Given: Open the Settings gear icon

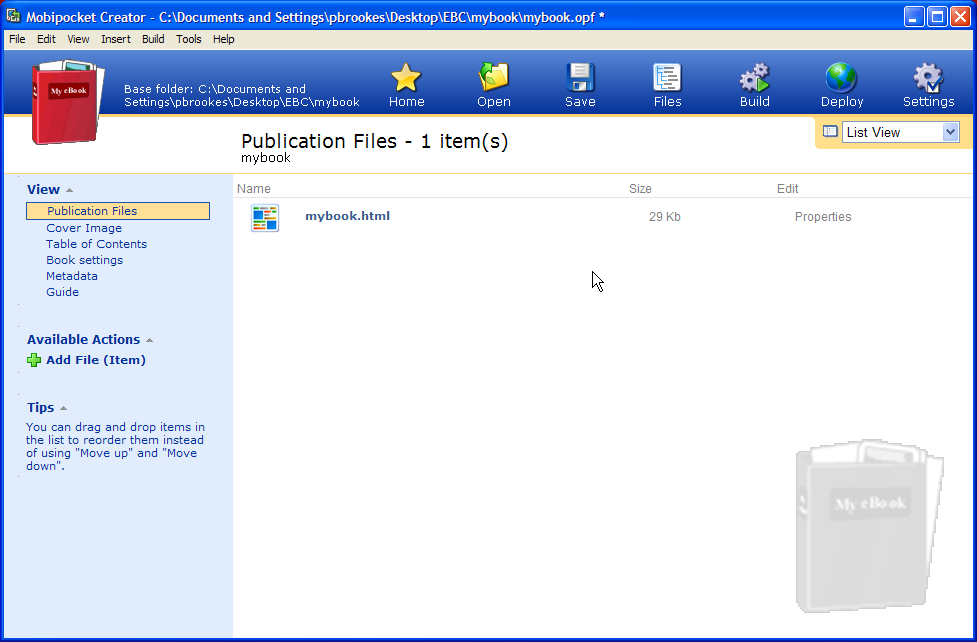Looking at the screenshot, I should click(928, 78).
